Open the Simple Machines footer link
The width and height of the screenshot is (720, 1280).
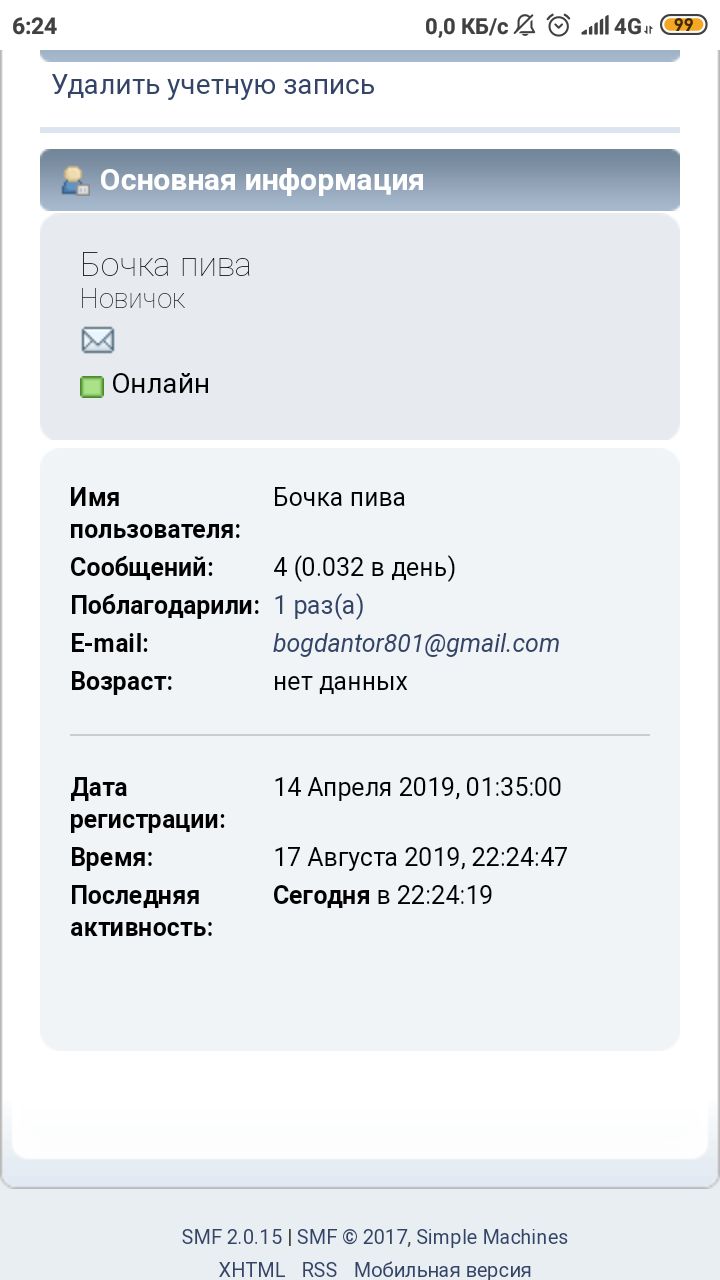click(x=492, y=1237)
